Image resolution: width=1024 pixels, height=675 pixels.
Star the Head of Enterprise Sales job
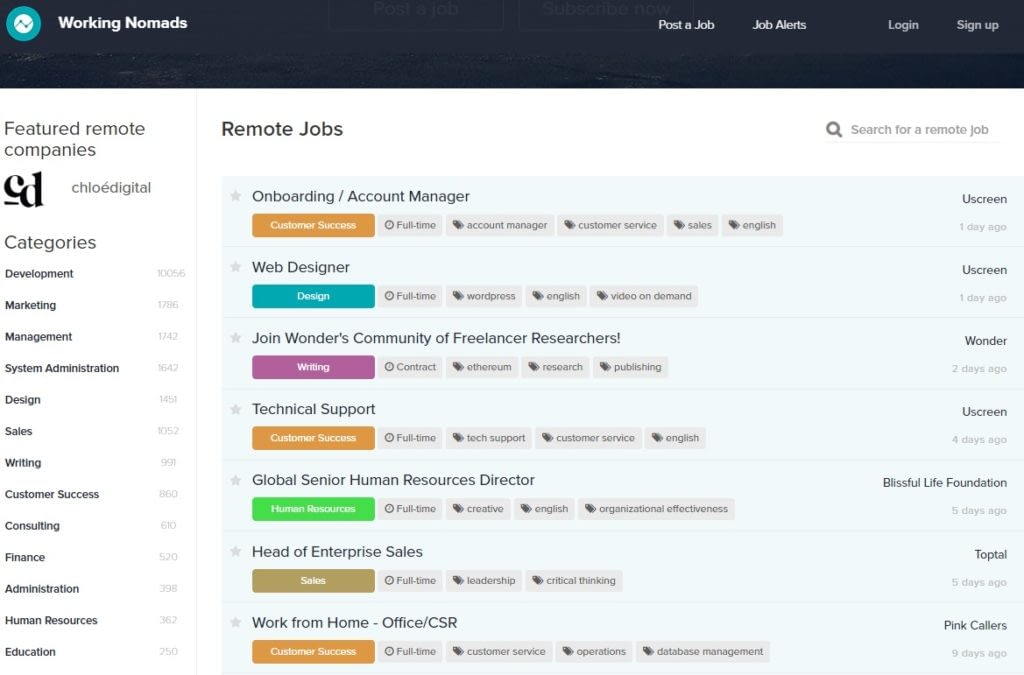click(236, 552)
